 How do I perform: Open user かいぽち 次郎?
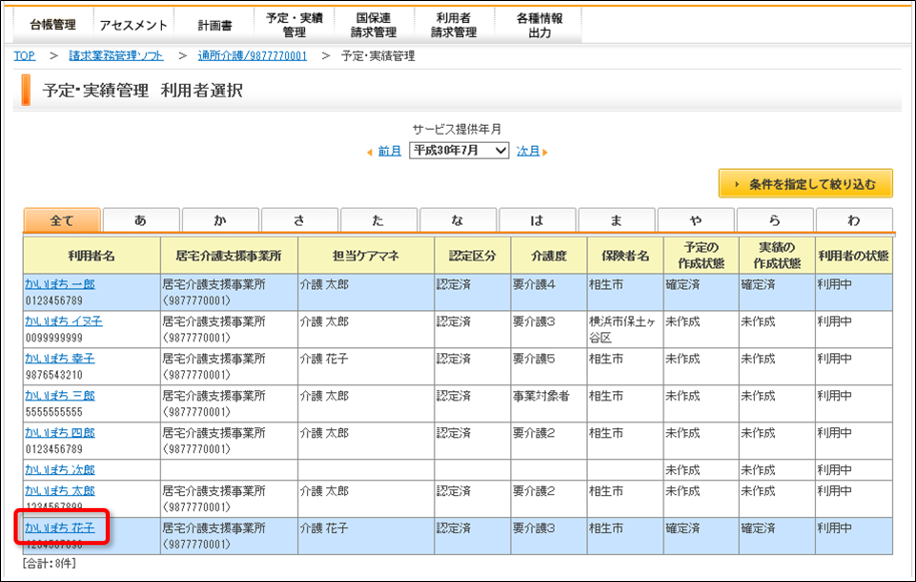[x=60, y=470]
